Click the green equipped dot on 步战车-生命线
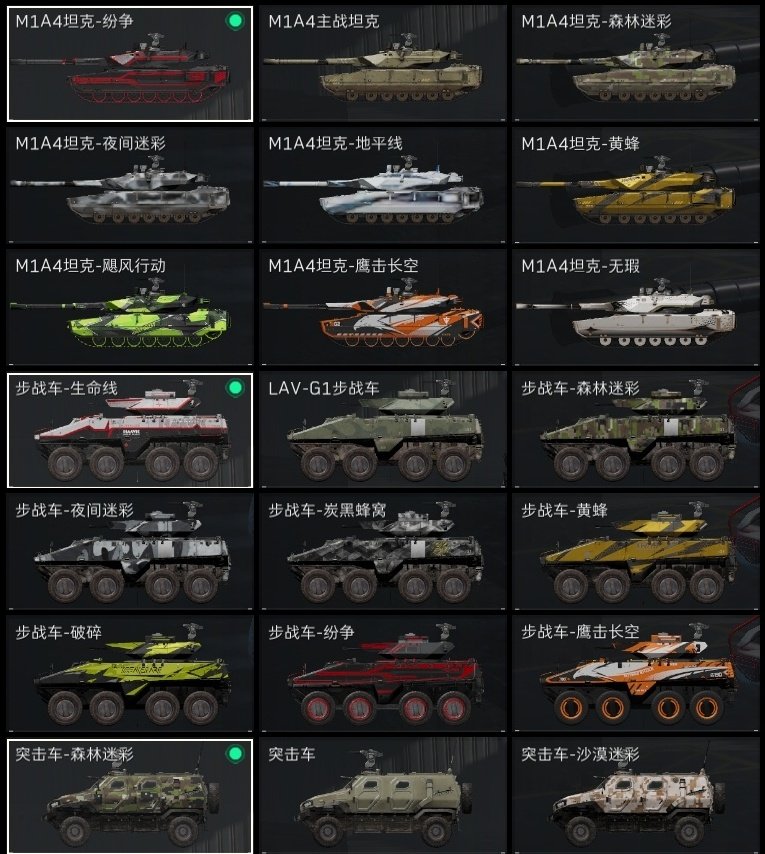 point(235,388)
